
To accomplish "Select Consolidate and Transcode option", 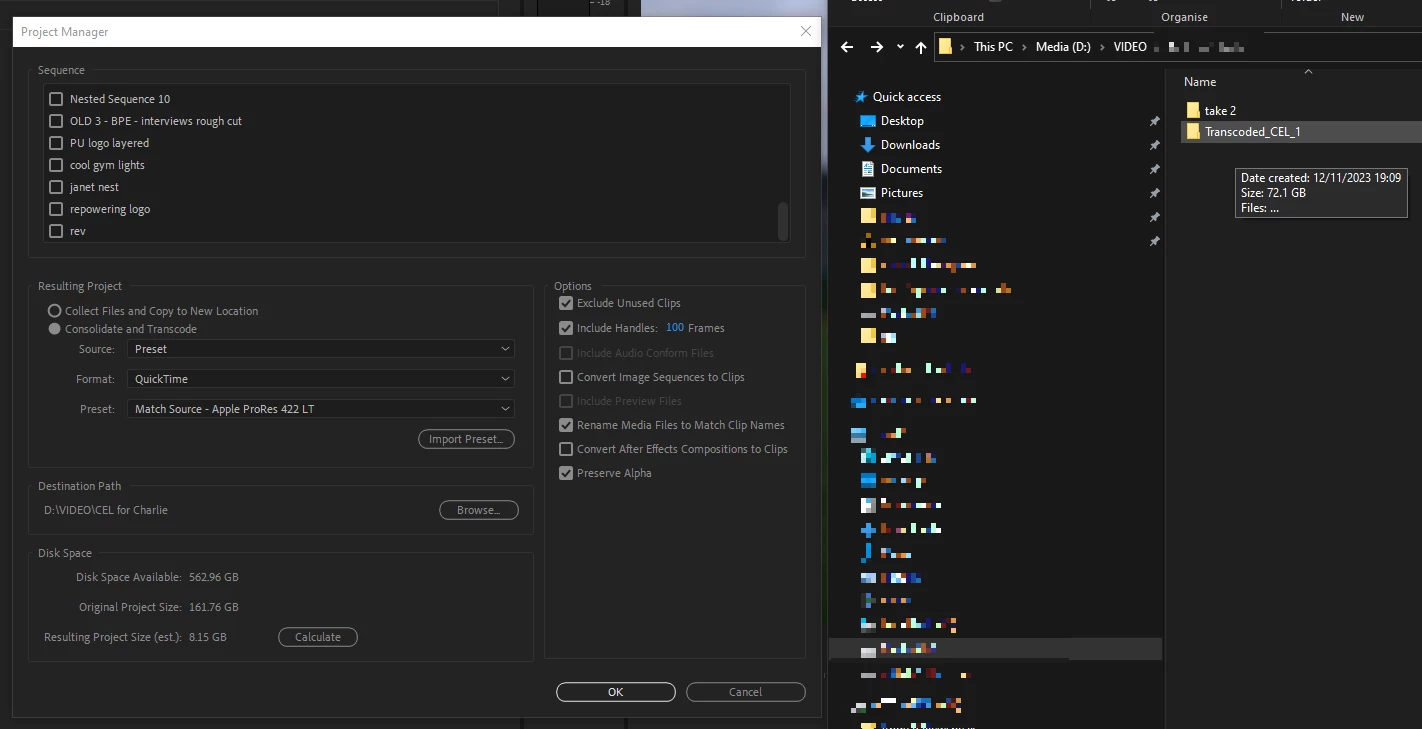I will tap(55, 329).
